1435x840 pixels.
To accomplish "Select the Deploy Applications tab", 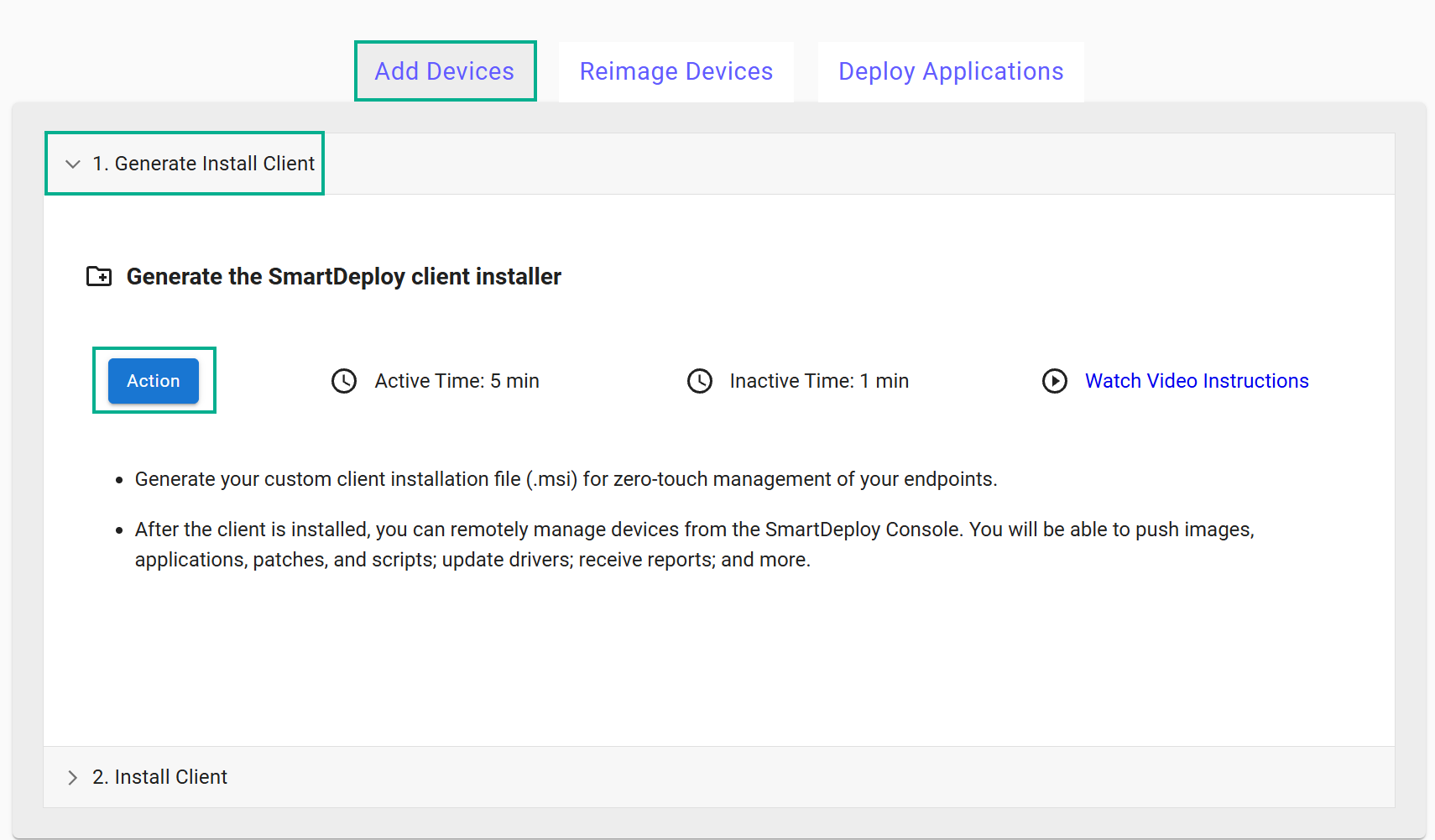I will 951,71.
